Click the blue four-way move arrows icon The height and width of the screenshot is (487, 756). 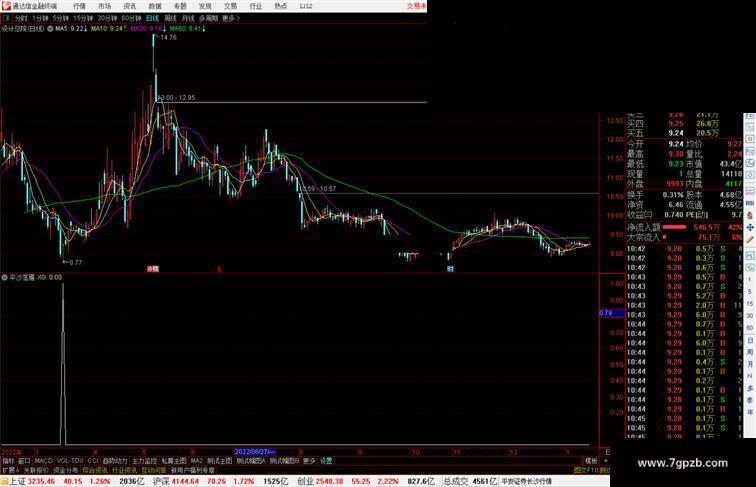coord(750,227)
